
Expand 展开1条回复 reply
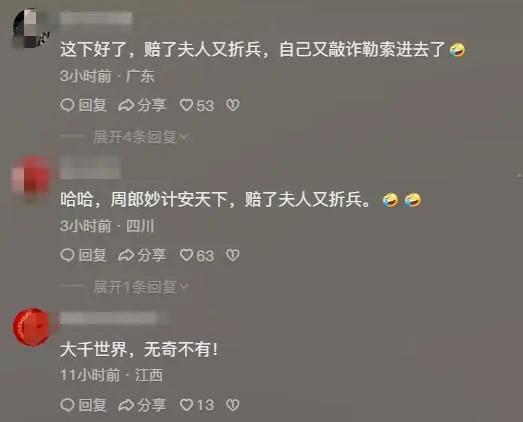[x=141, y=287]
